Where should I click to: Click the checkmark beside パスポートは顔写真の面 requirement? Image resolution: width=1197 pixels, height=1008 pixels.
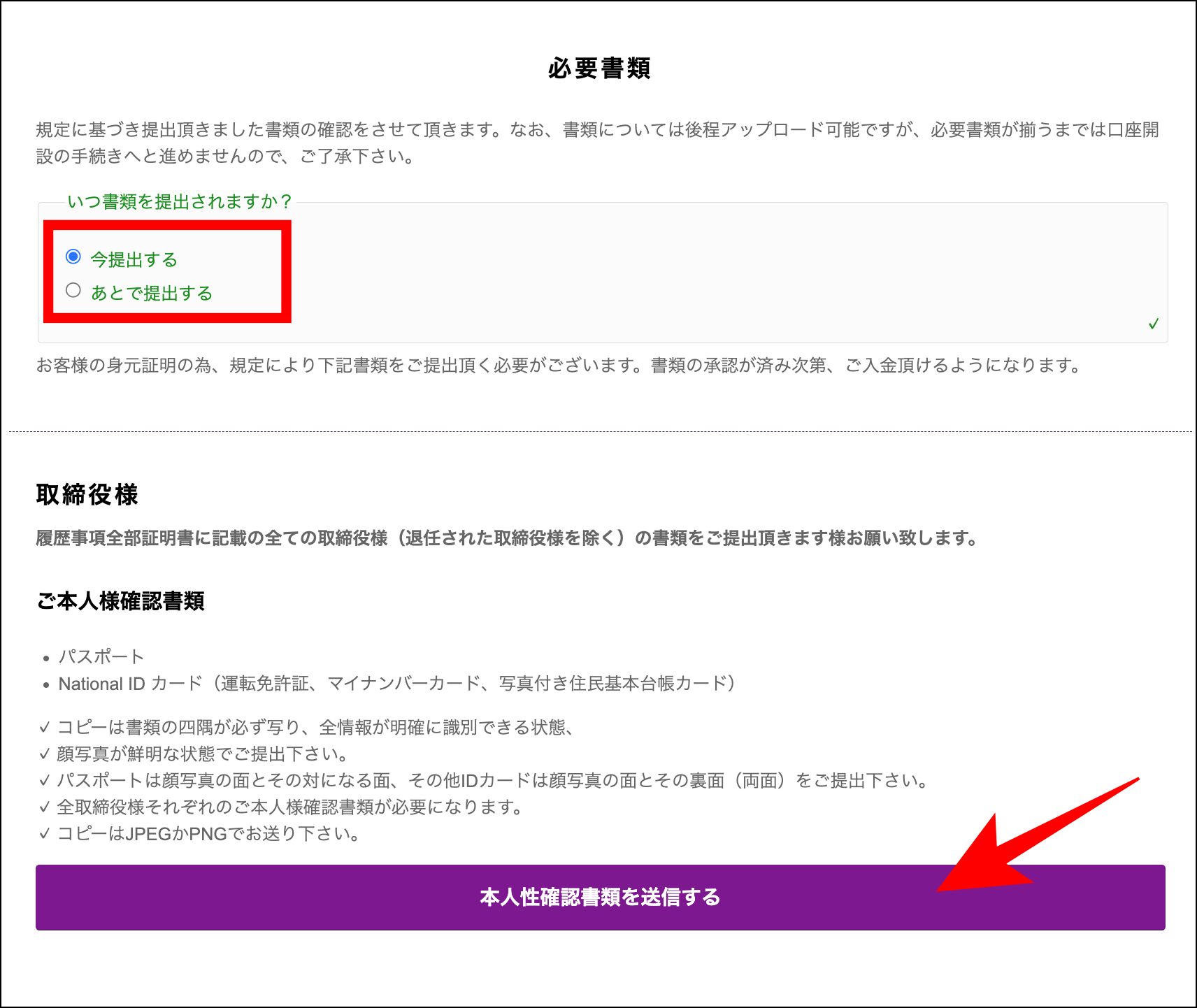44,781
